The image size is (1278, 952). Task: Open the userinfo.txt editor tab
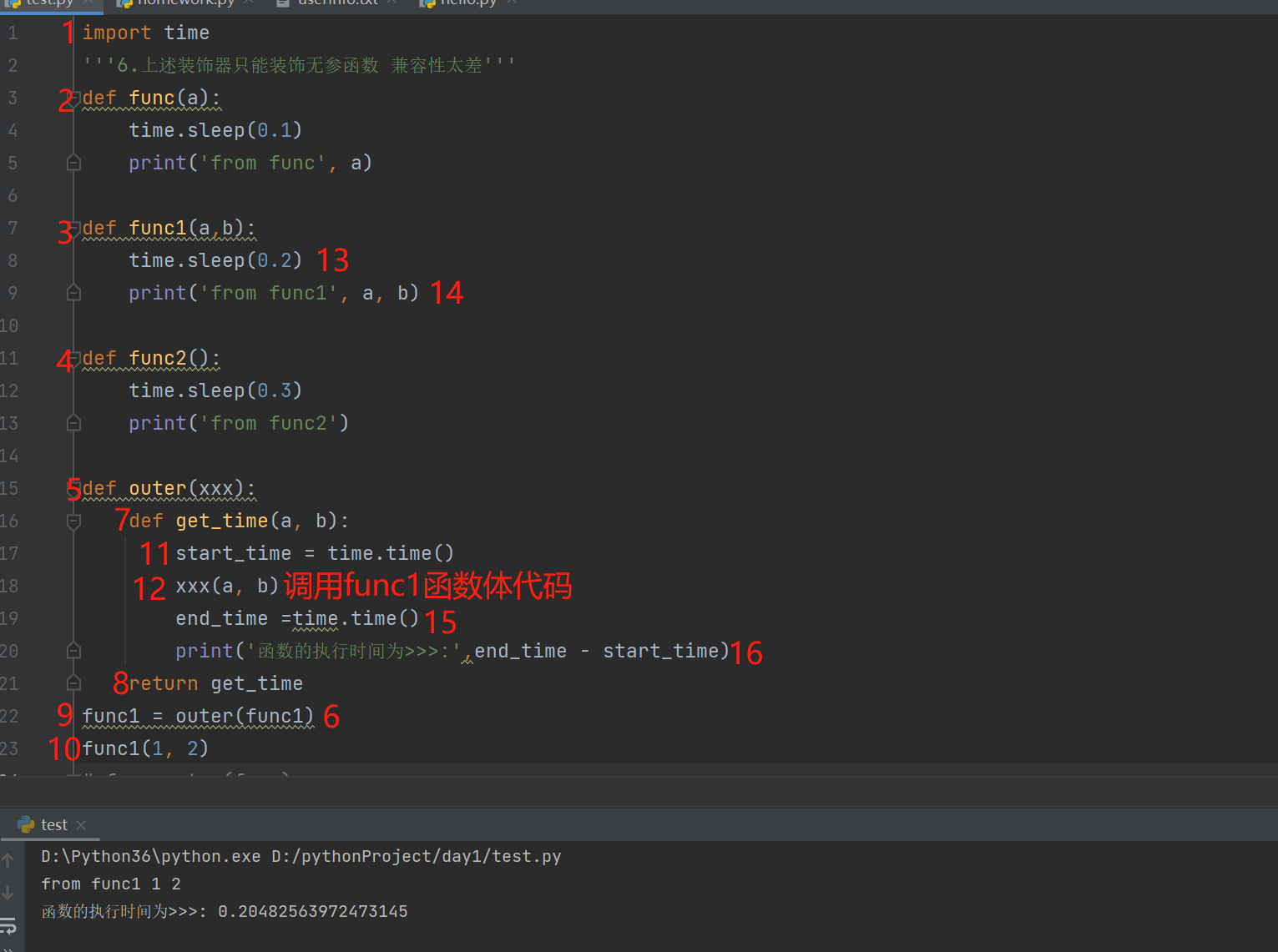(338, 3)
